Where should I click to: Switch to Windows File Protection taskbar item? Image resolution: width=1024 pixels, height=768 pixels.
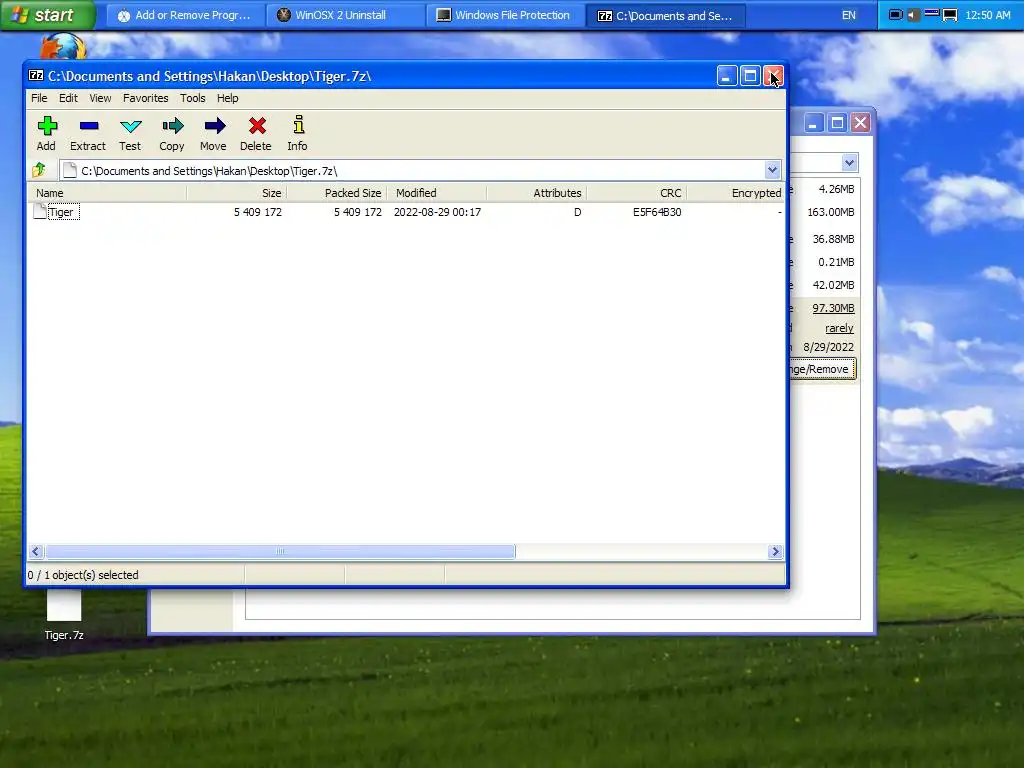tap(505, 15)
